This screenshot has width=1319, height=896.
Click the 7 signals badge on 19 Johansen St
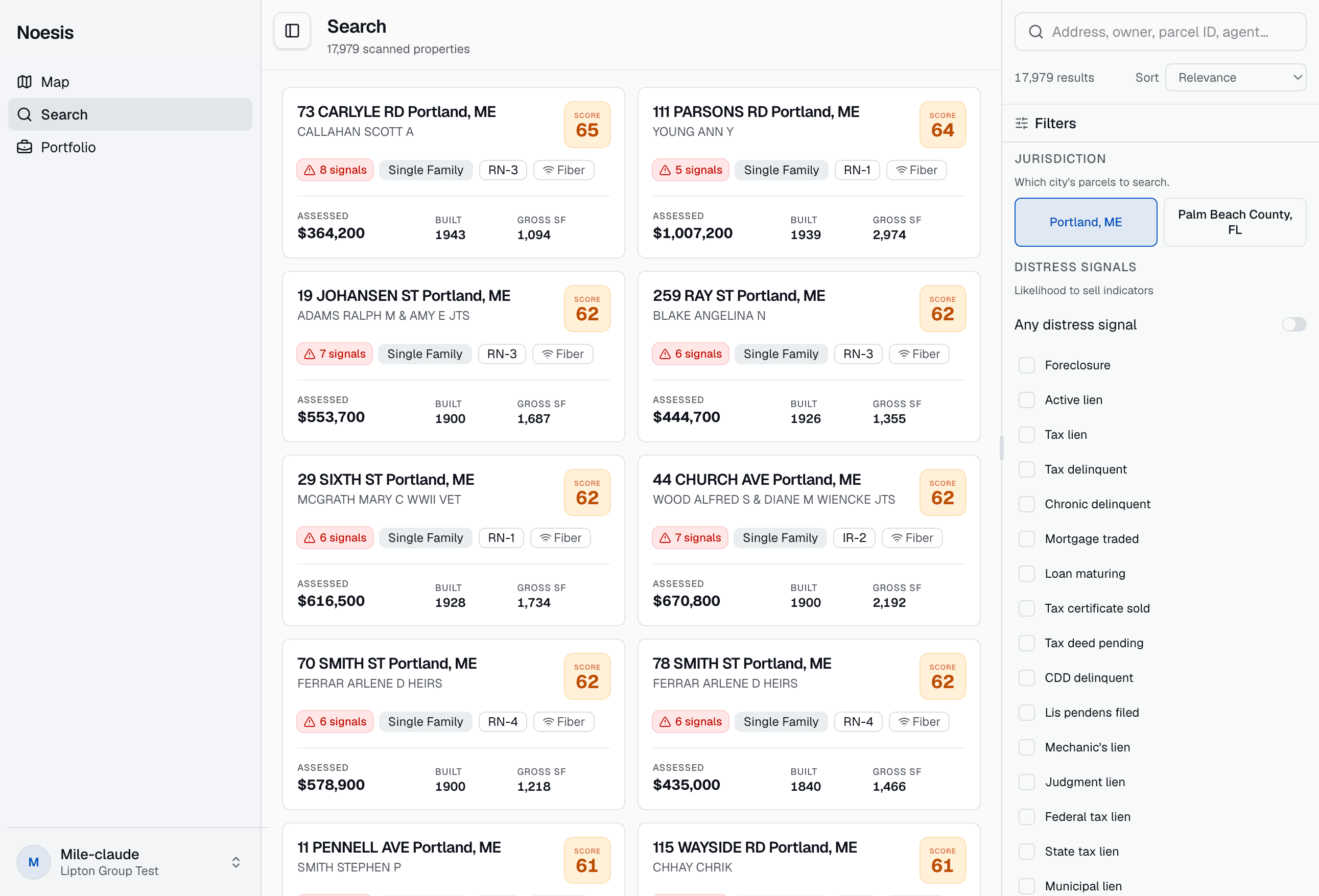pyautogui.click(x=334, y=353)
